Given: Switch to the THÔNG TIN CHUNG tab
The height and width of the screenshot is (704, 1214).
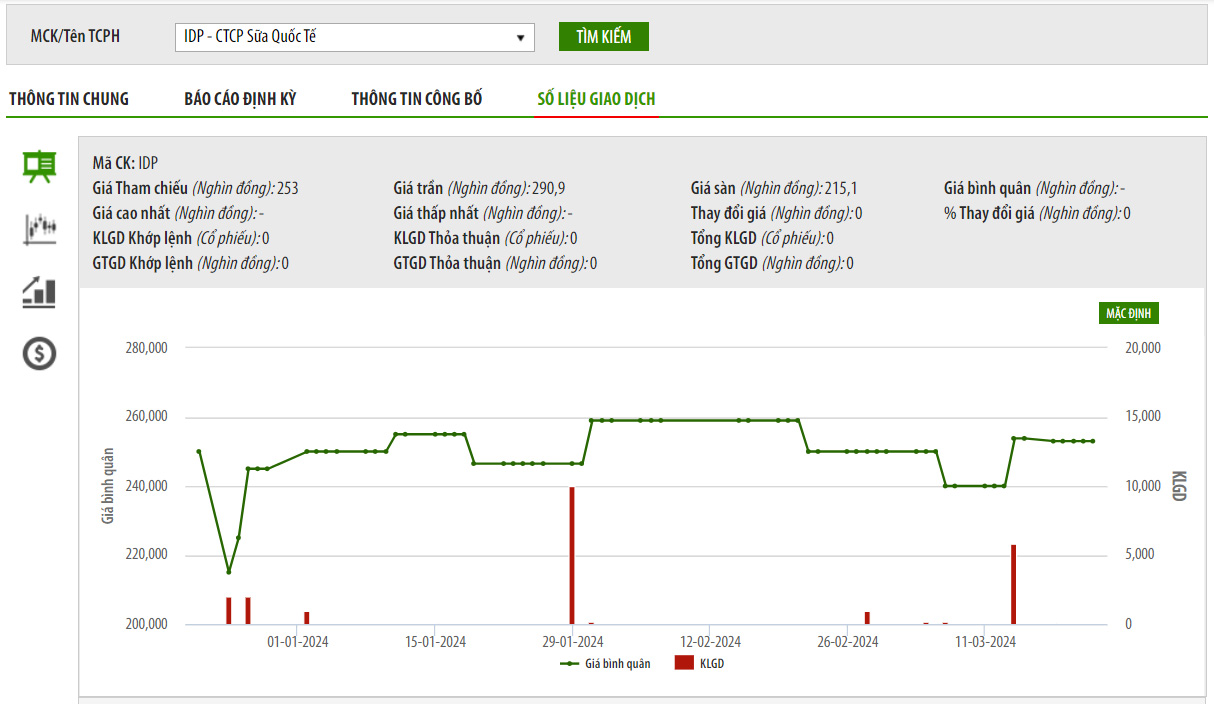Looking at the screenshot, I should pos(69,99).
